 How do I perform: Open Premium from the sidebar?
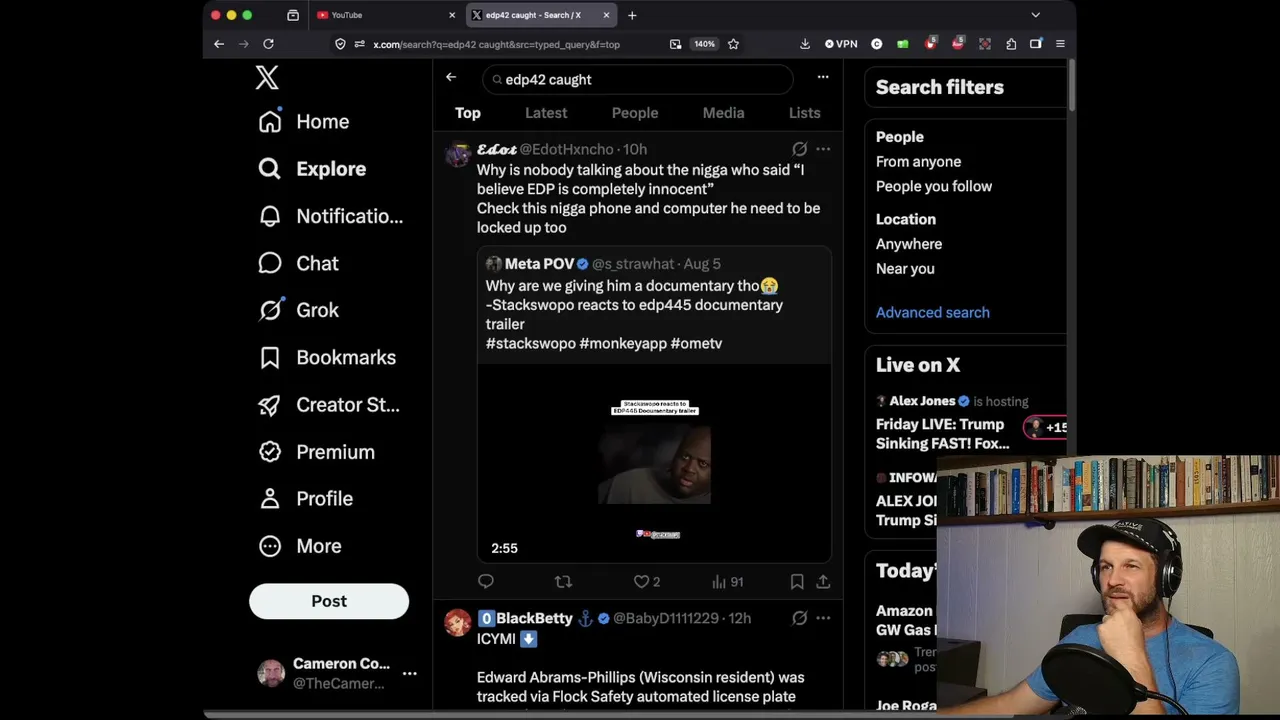click(316, 452)
